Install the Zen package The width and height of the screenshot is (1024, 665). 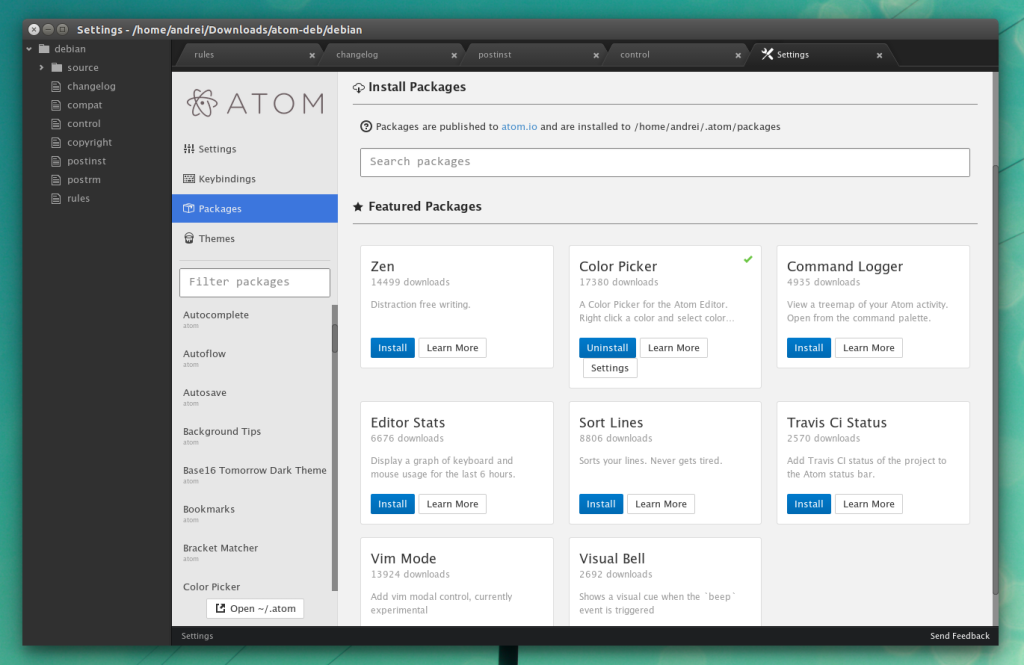click(392, 348)
